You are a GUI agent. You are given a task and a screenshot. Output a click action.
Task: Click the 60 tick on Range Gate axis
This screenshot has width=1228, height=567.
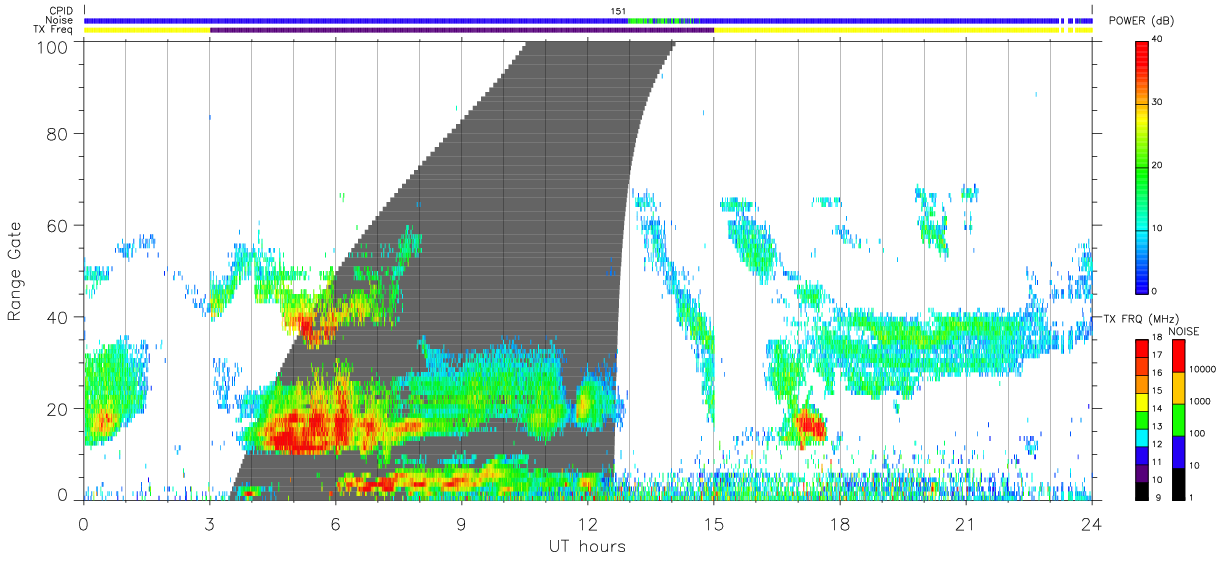(x=58, y=225)
